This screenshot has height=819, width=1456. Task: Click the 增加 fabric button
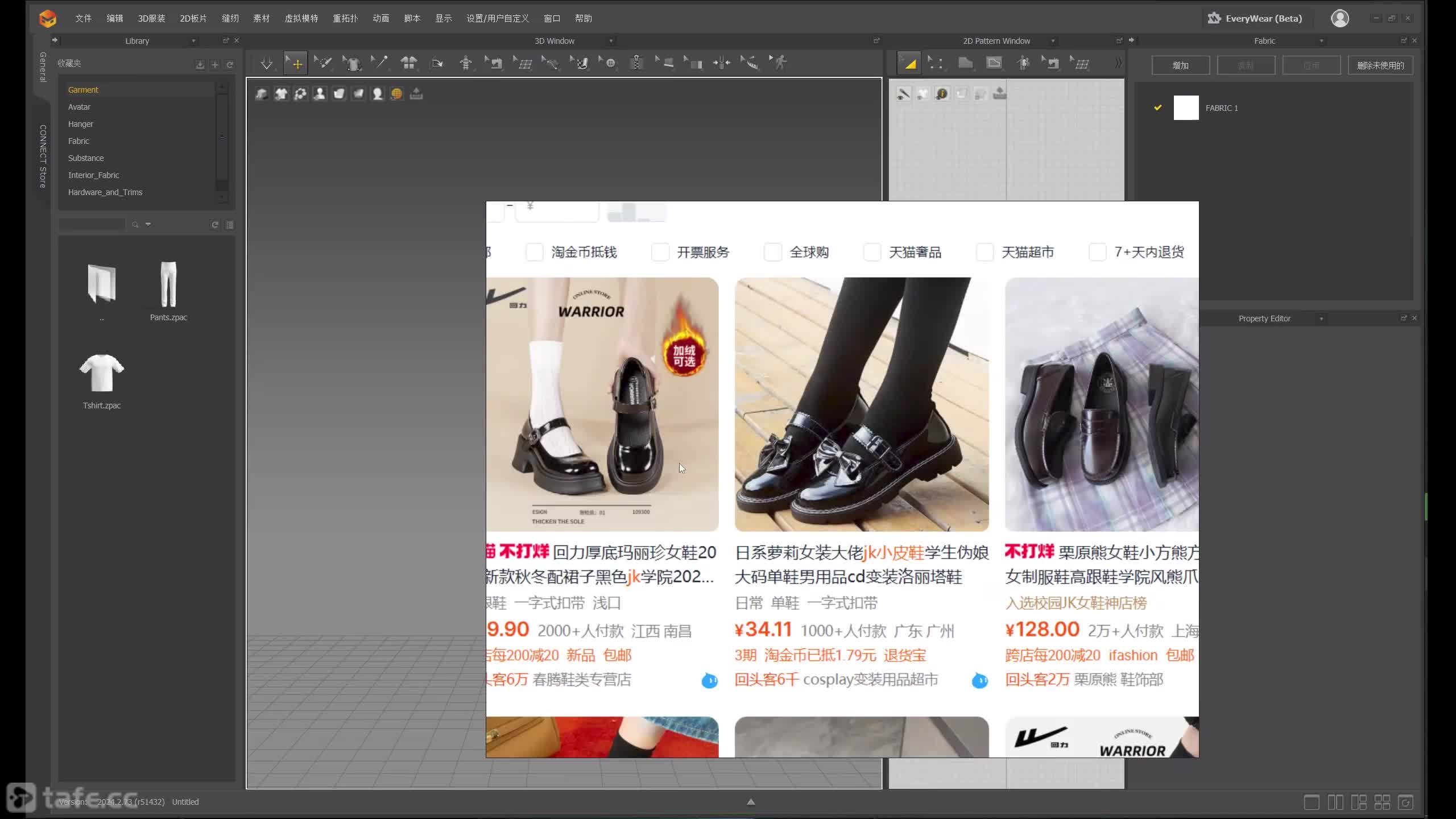[1180, 65]
